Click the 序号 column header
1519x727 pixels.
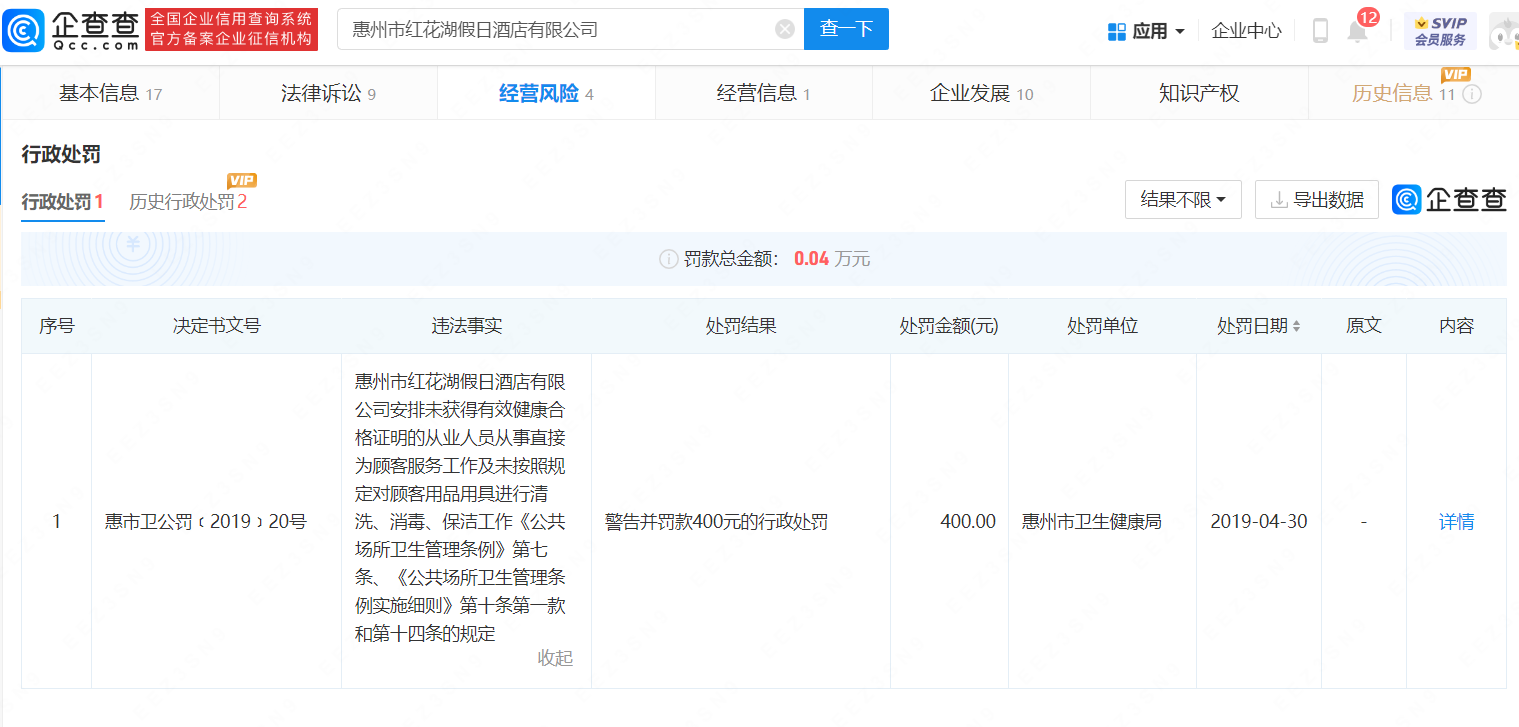(x=57, y=326)
